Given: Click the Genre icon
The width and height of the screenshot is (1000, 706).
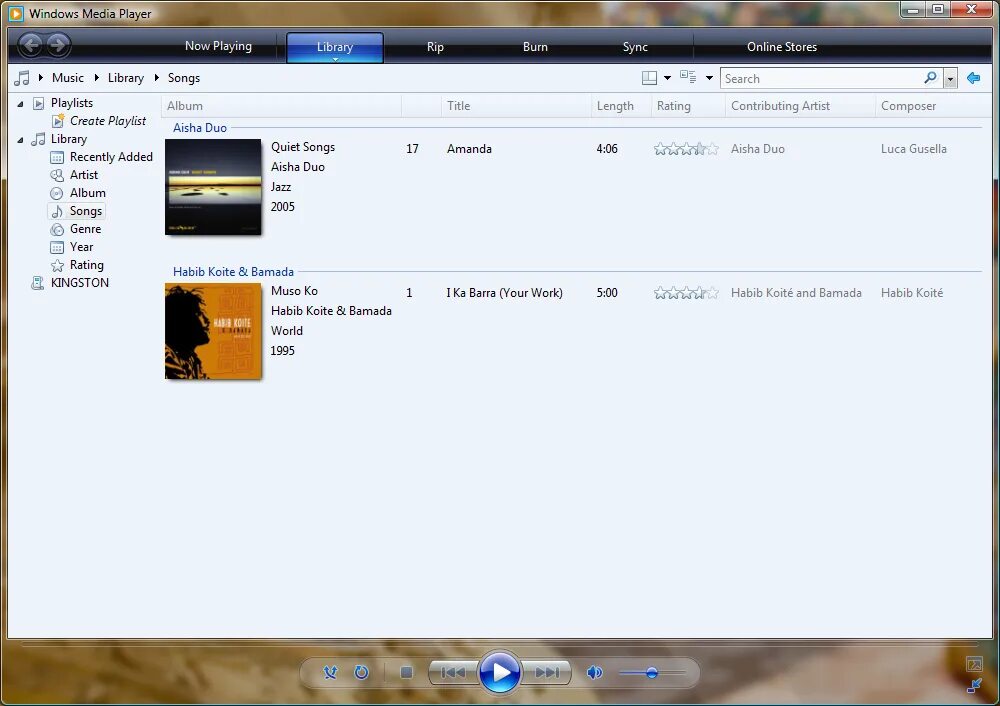Looking at the screenshot, I should click(57, 229).
